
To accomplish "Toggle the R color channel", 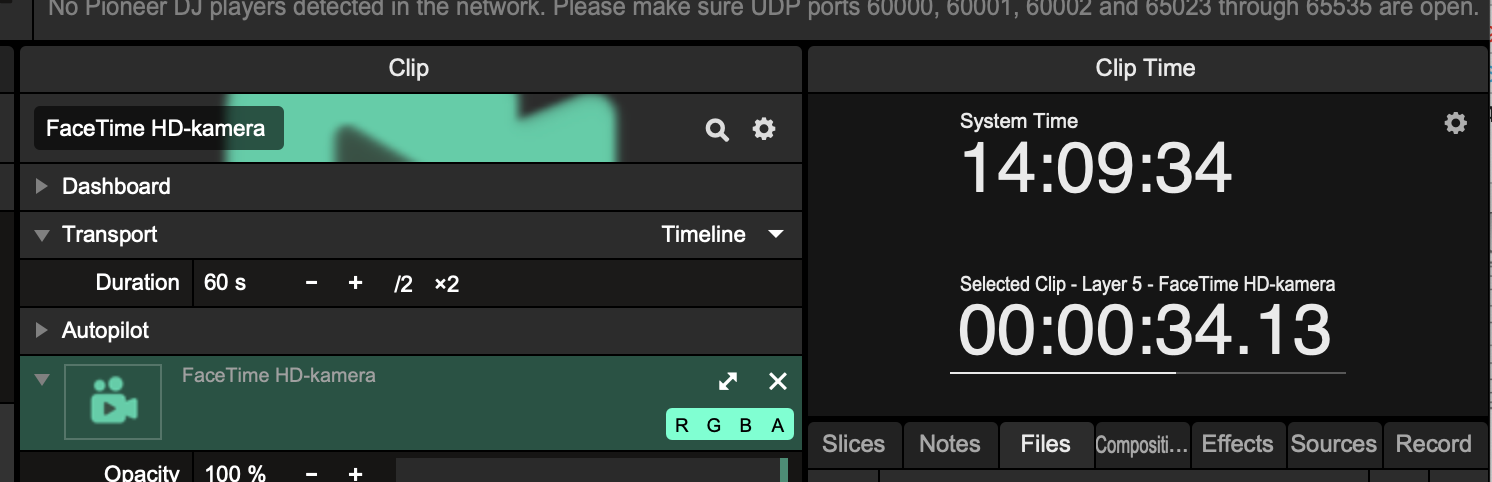I will [x=682, y=425].
